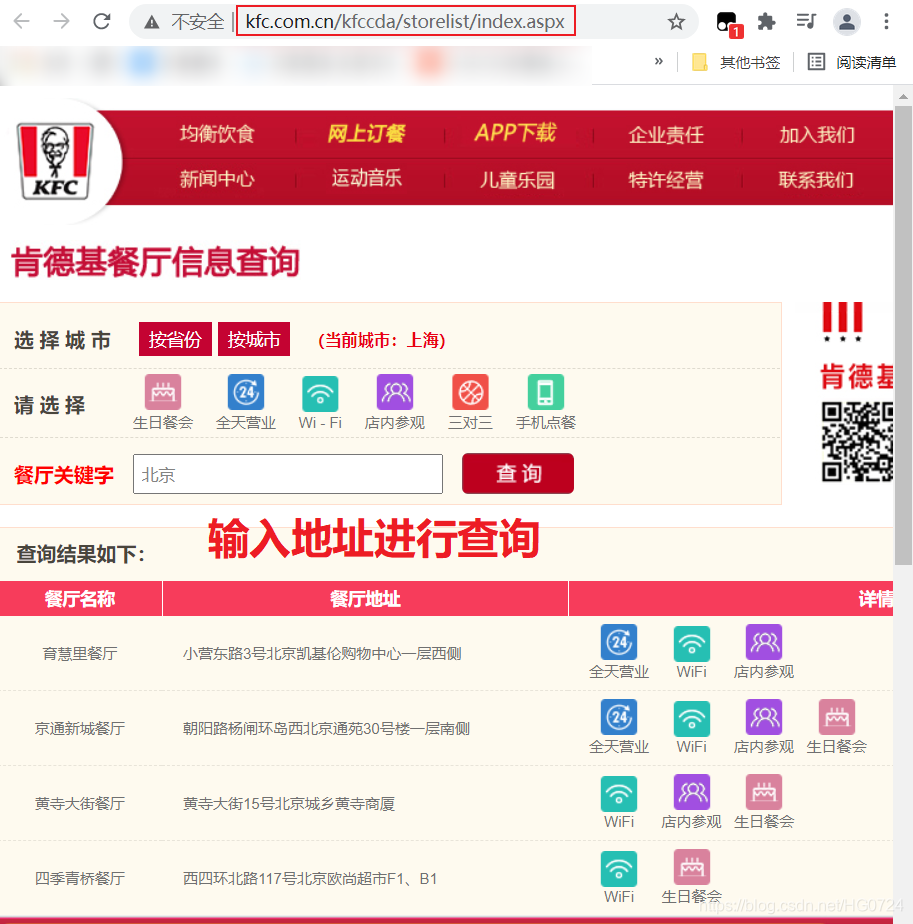The height and width of the screenshot is (924, 913).
Task: Click the KFC logo
Action: (55, 161)
